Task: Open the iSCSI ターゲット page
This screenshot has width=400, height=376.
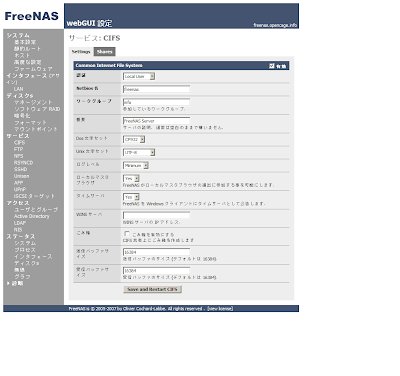Action: coord(34,196)
